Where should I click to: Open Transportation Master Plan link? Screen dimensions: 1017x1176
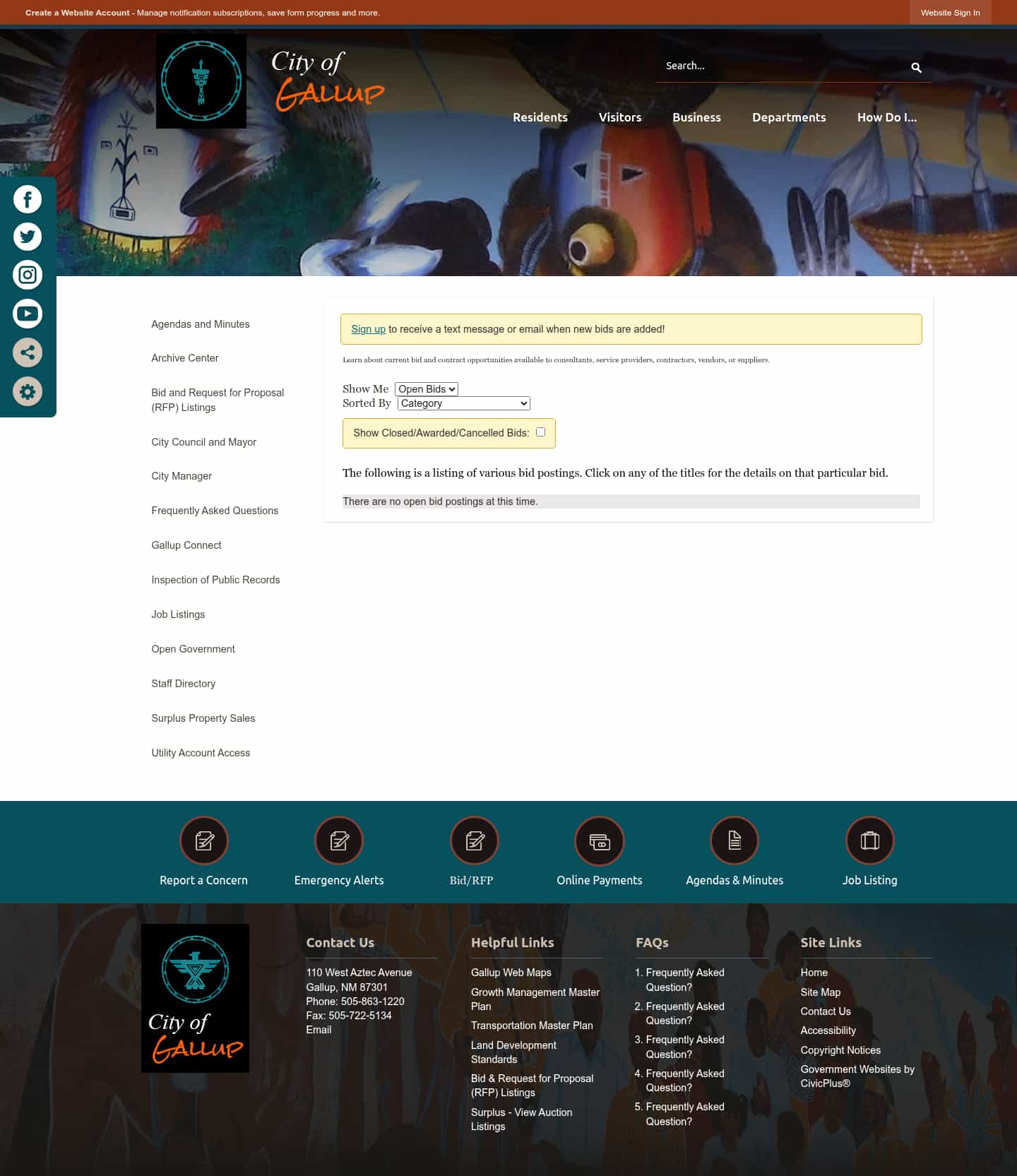point(532,1026)
